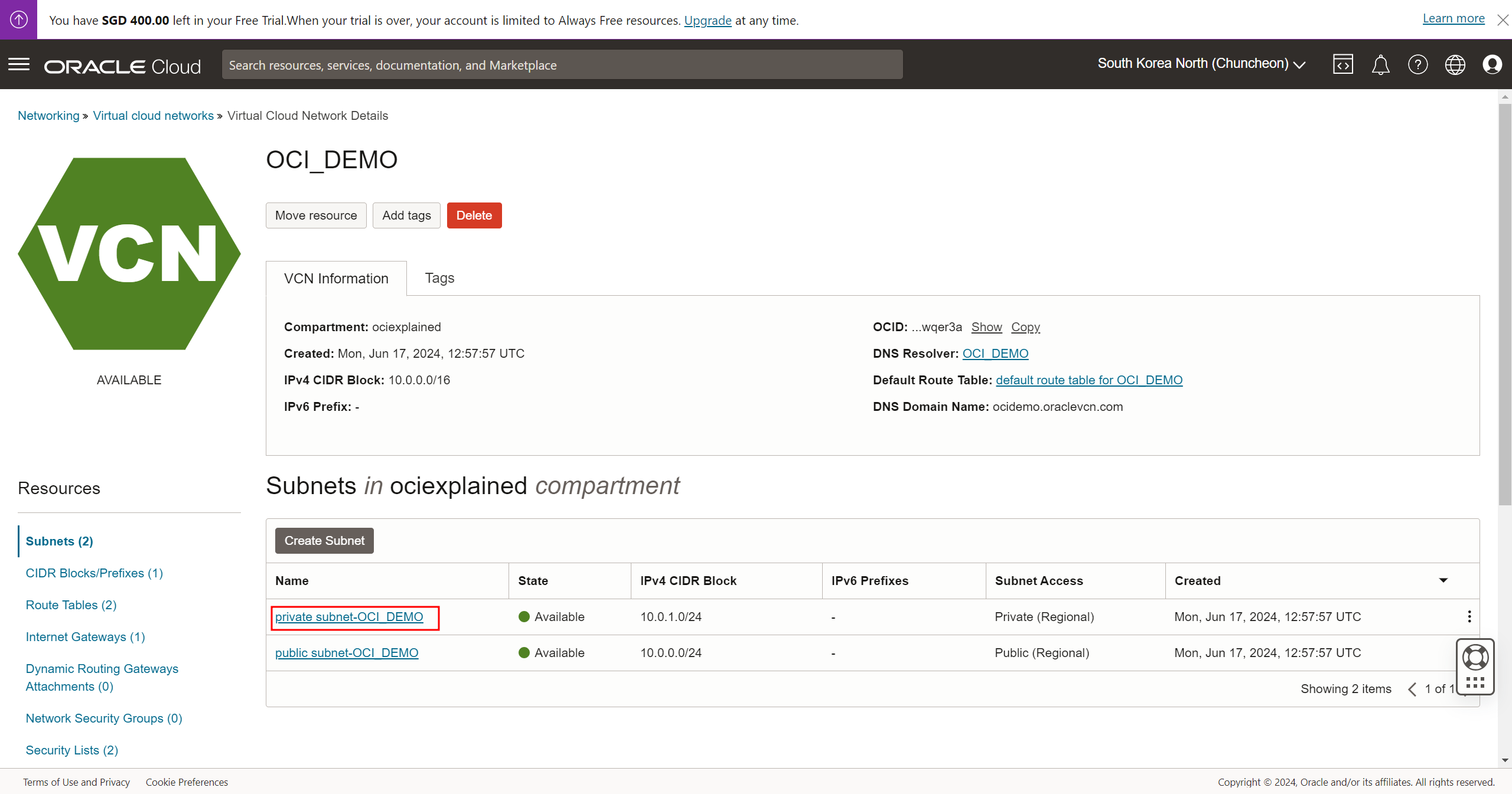
Task: Click the notifications bell icon
Action: (x=1380, y=64)
